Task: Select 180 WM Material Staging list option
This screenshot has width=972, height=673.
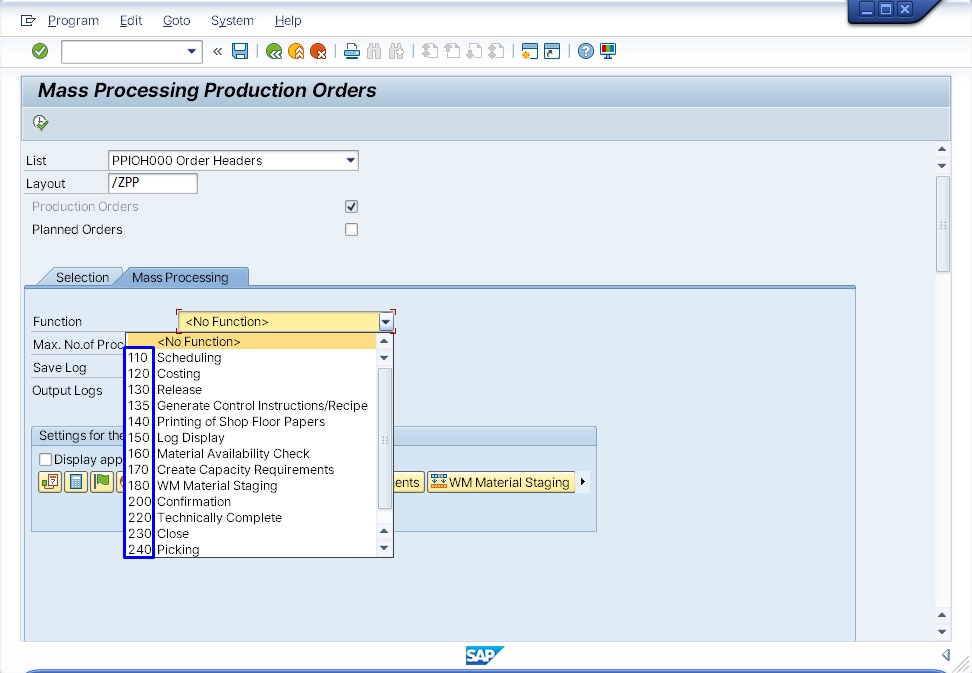Action: (x=251, y=486)
